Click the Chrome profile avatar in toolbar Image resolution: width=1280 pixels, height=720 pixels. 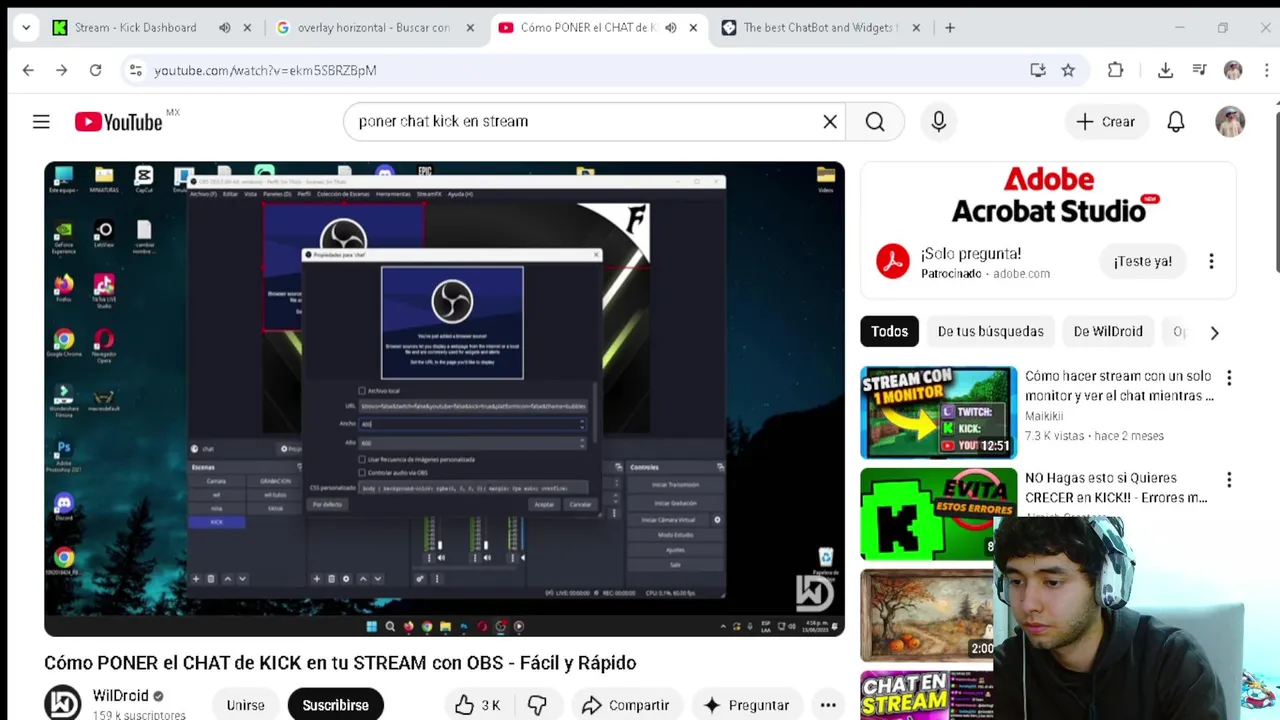coord(1233,70)
